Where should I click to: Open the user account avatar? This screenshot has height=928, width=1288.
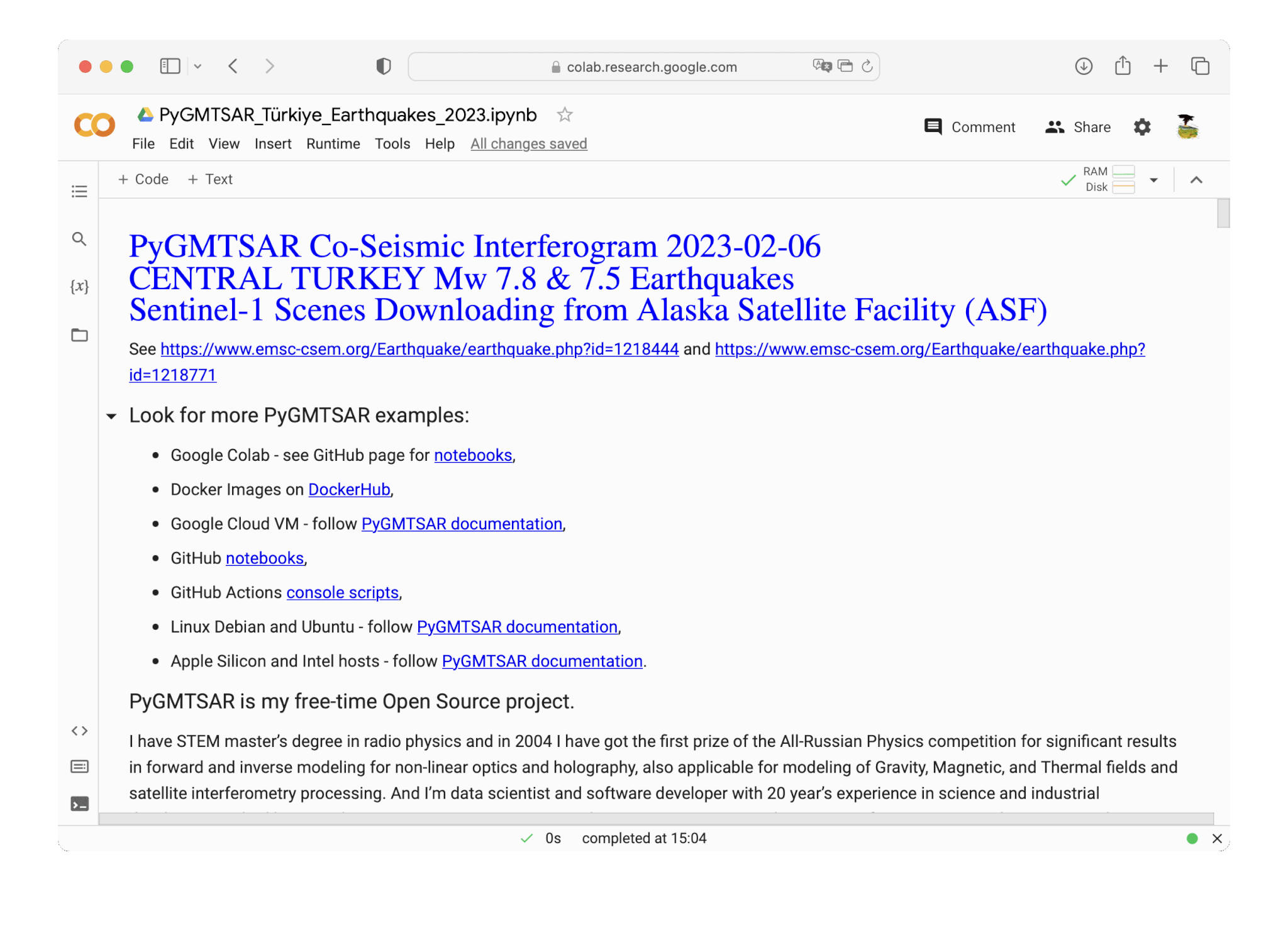(1187, 127)
